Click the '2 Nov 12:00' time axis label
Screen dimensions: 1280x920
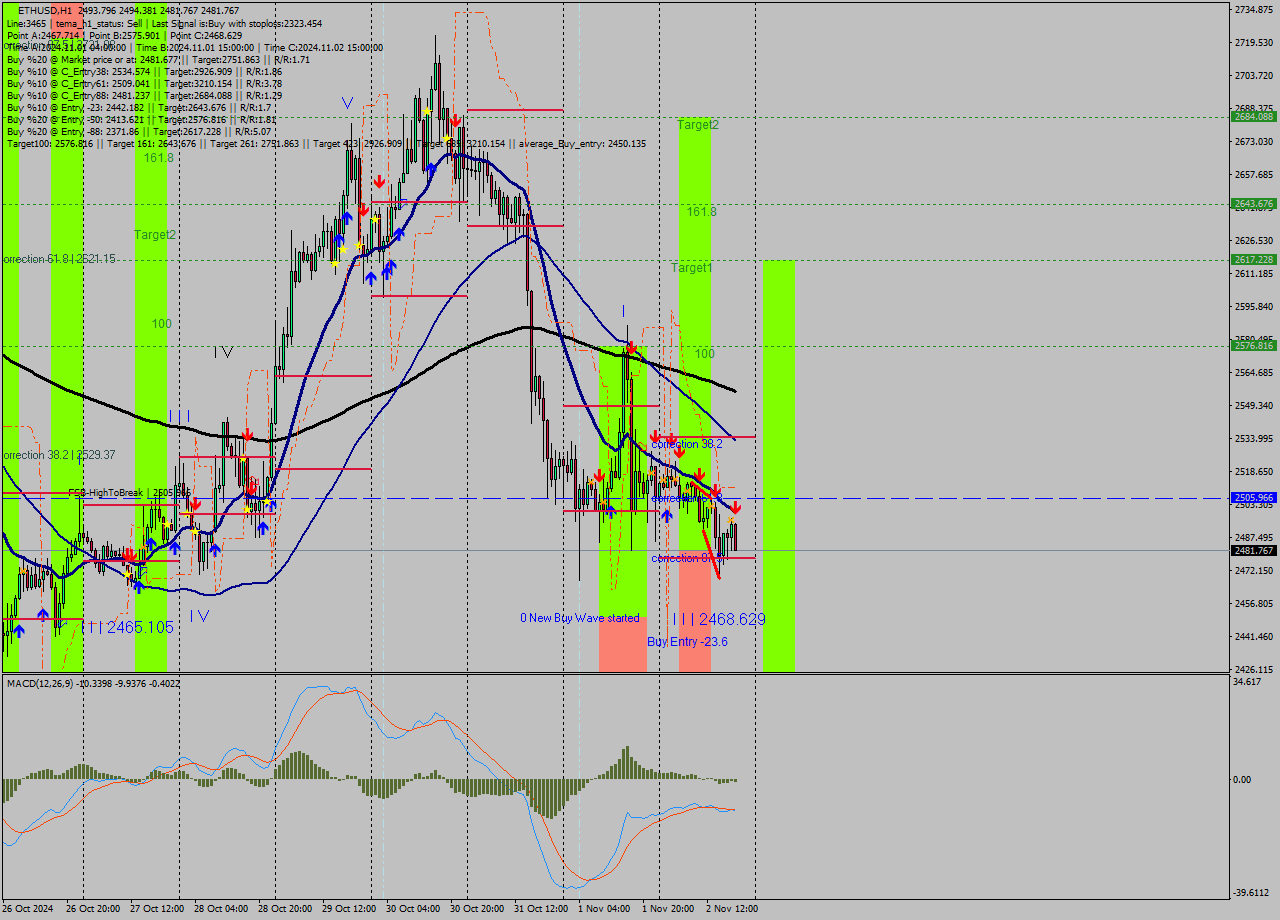click(732, 909)
